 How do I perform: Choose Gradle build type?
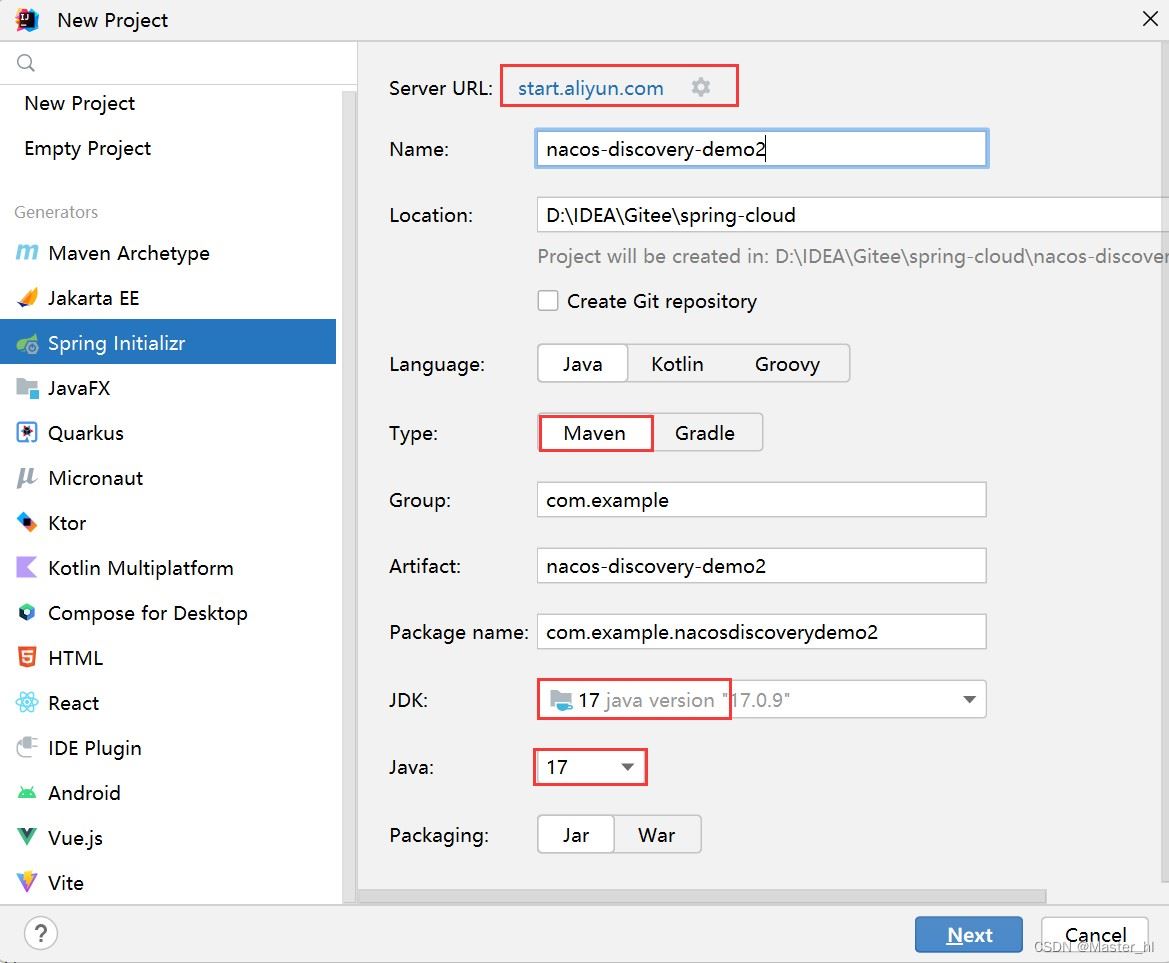click(x=704, y=433)
